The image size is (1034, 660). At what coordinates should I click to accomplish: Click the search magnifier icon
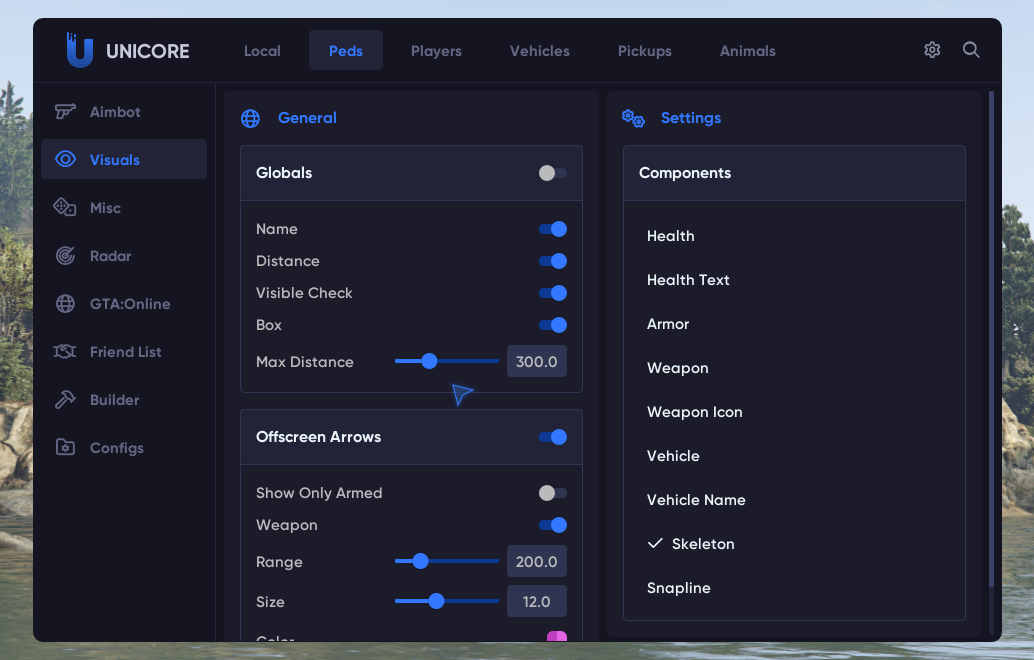coord(971,50)
